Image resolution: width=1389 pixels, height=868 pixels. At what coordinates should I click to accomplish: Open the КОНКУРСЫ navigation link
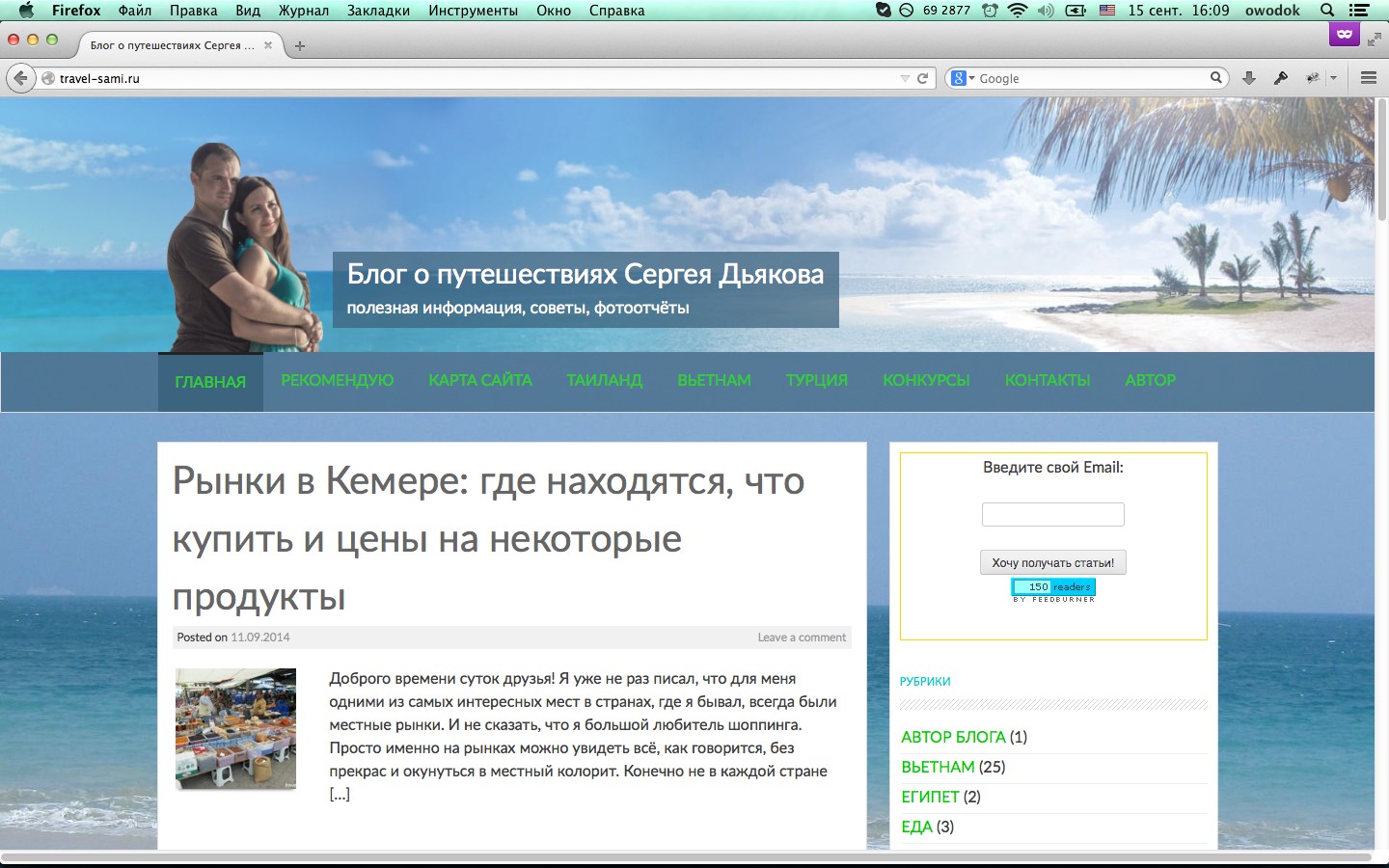[926, 380]
